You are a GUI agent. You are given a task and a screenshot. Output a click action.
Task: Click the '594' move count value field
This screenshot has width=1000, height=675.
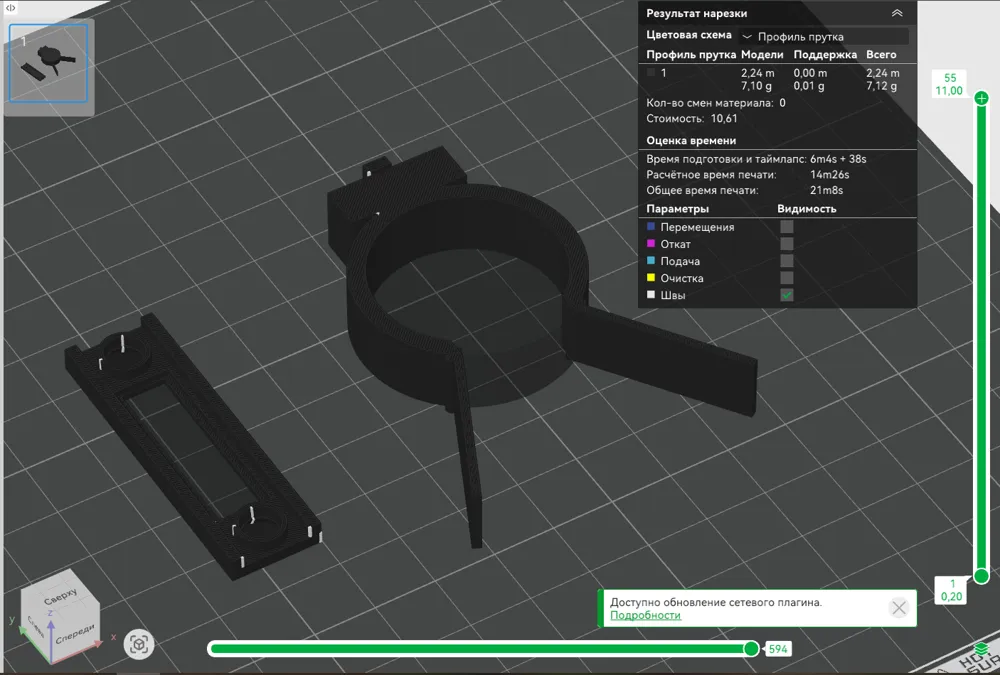tap(777, 648)
